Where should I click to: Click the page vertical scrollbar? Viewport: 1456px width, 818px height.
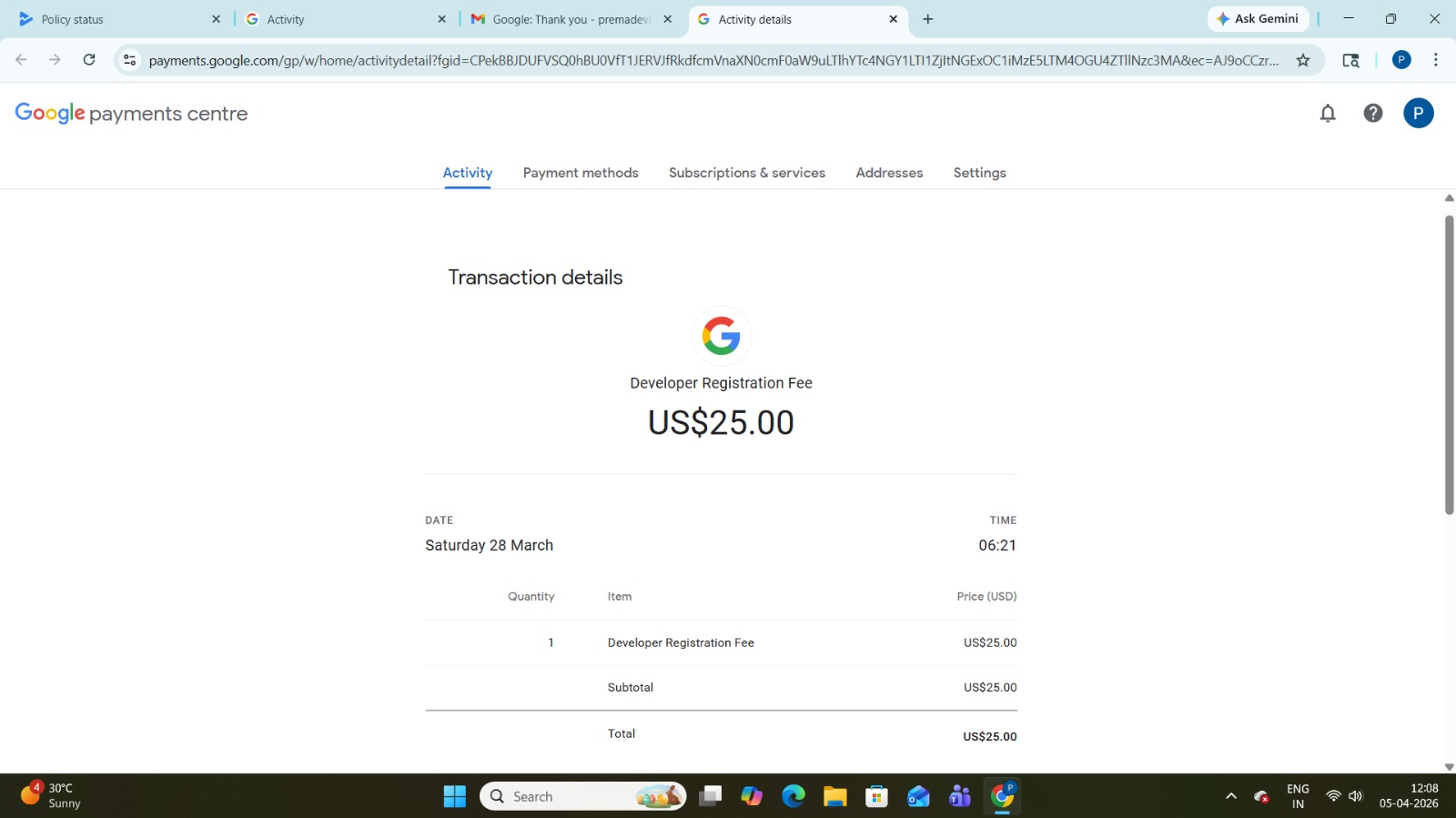point(1449,364)
